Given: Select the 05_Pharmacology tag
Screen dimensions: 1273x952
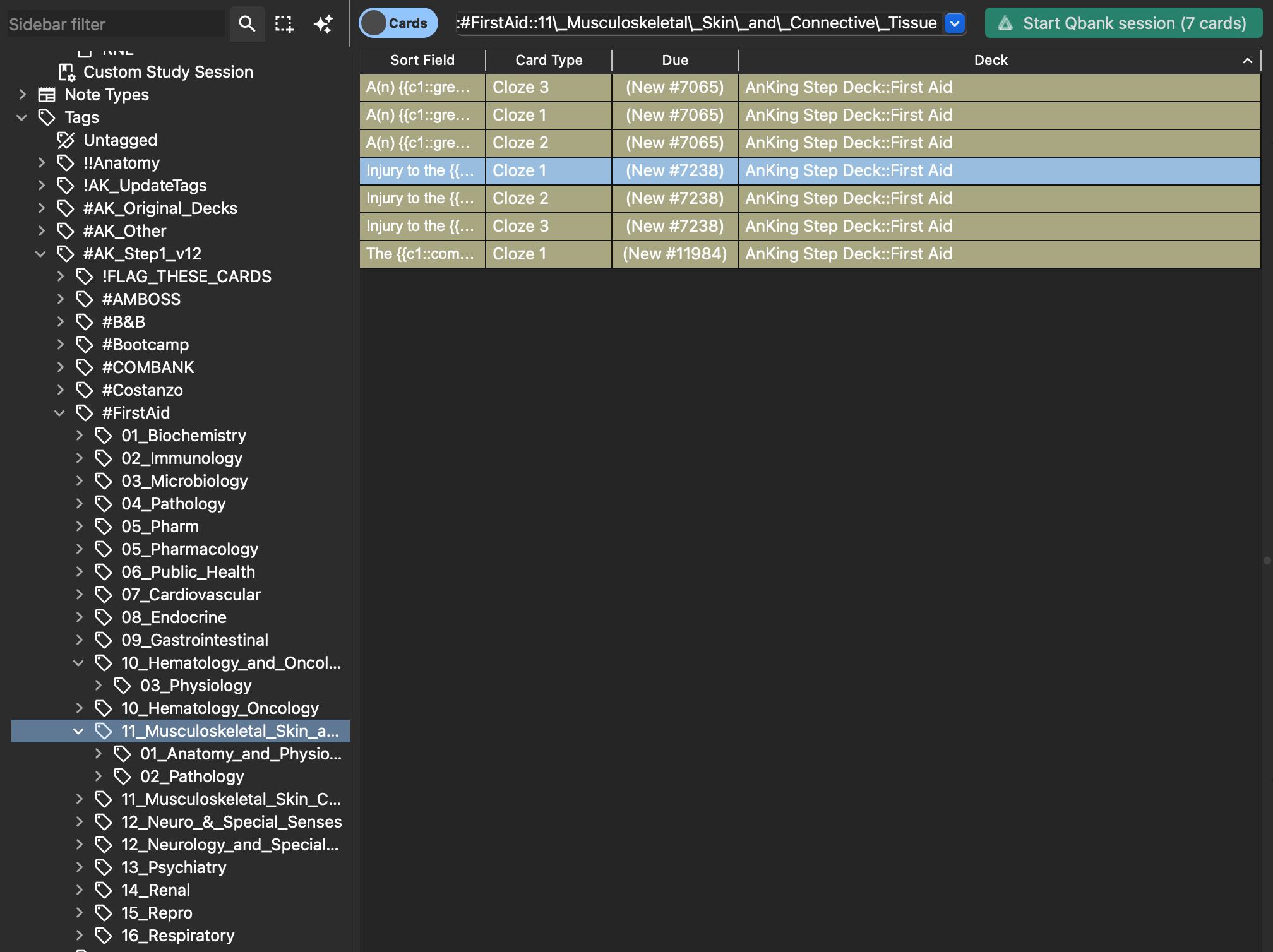Looking at the screenshot, I should tap(189, 549).
